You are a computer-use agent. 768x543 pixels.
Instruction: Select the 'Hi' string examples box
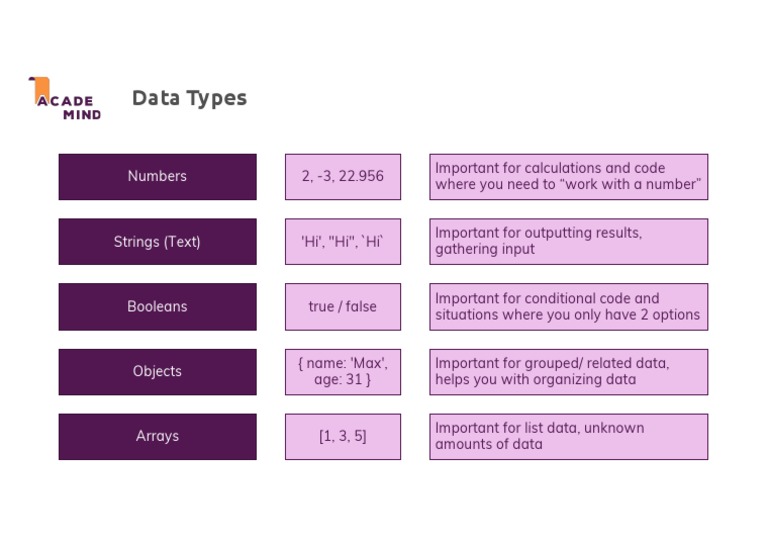tap(342, 241)
